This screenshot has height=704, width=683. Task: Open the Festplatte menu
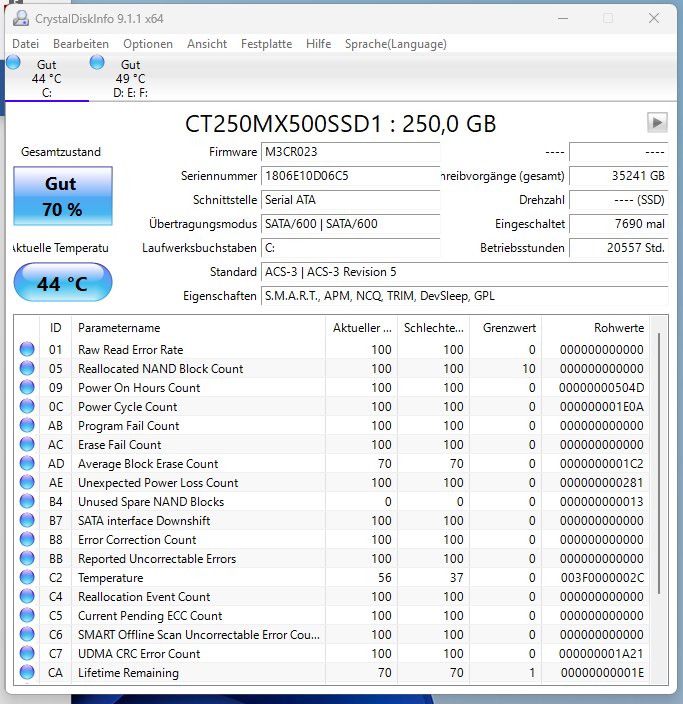tap(266, 44)
